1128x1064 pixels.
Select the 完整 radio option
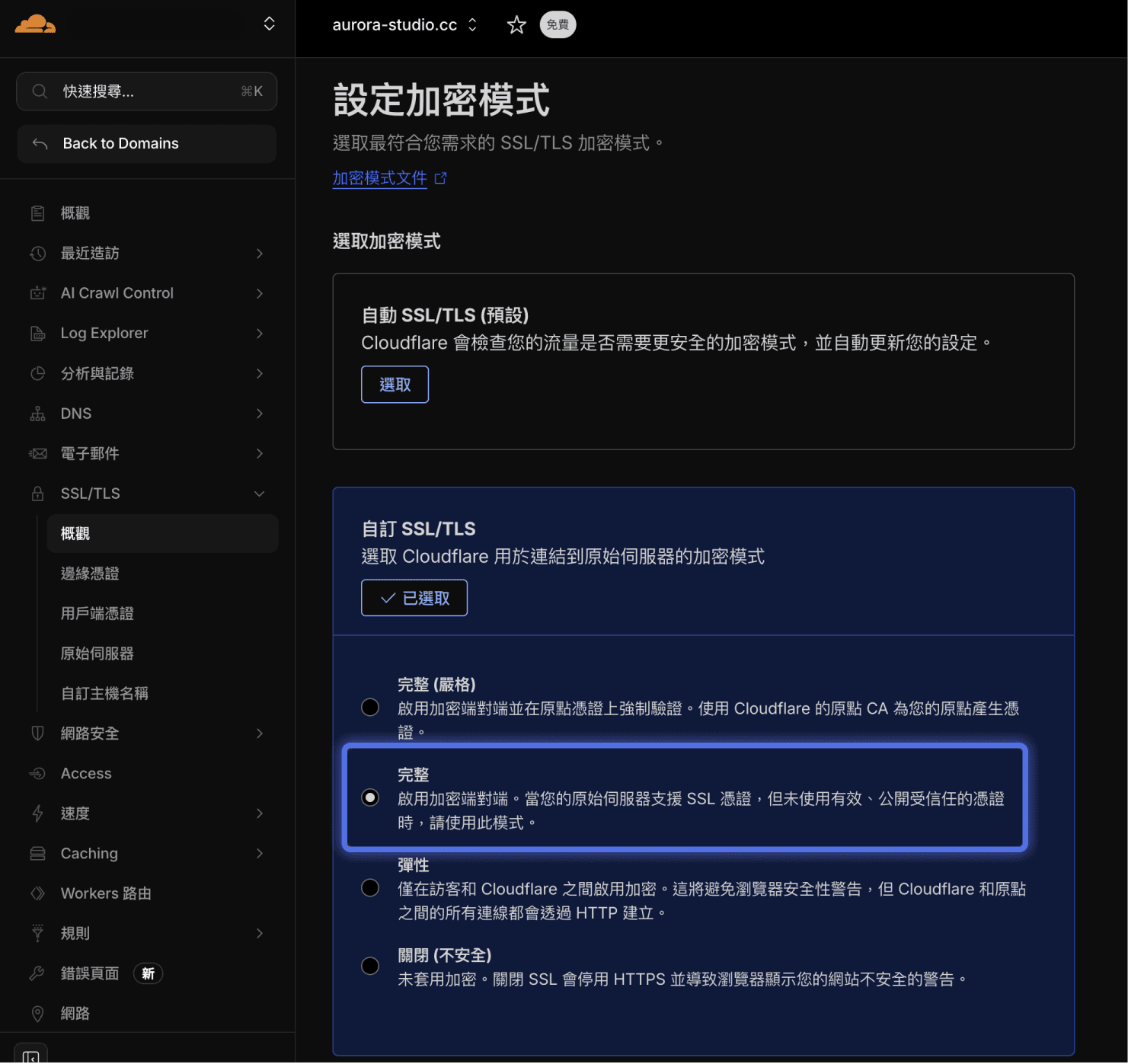pos(370,797)
